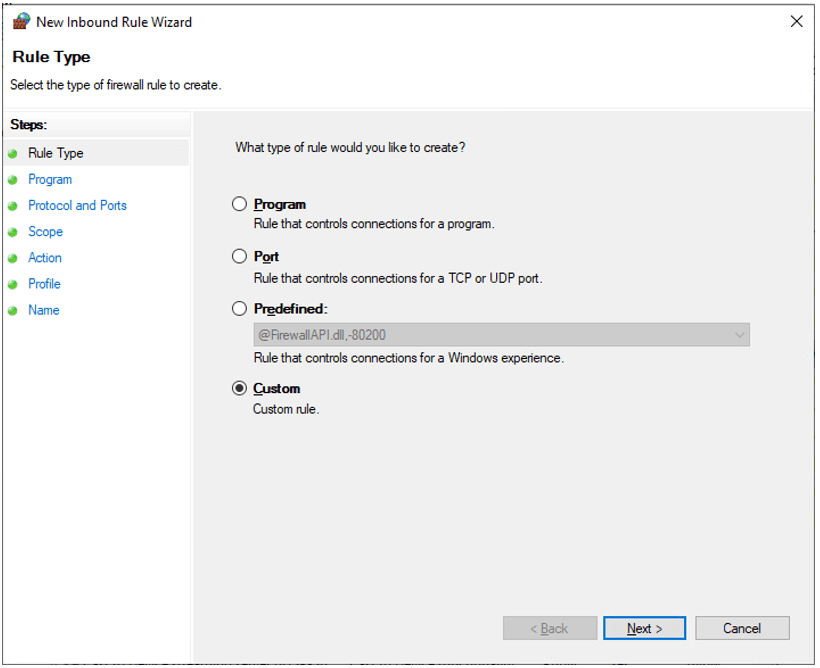Click green bullet beside Program step

pyautogui.click(x=13, y=180)
